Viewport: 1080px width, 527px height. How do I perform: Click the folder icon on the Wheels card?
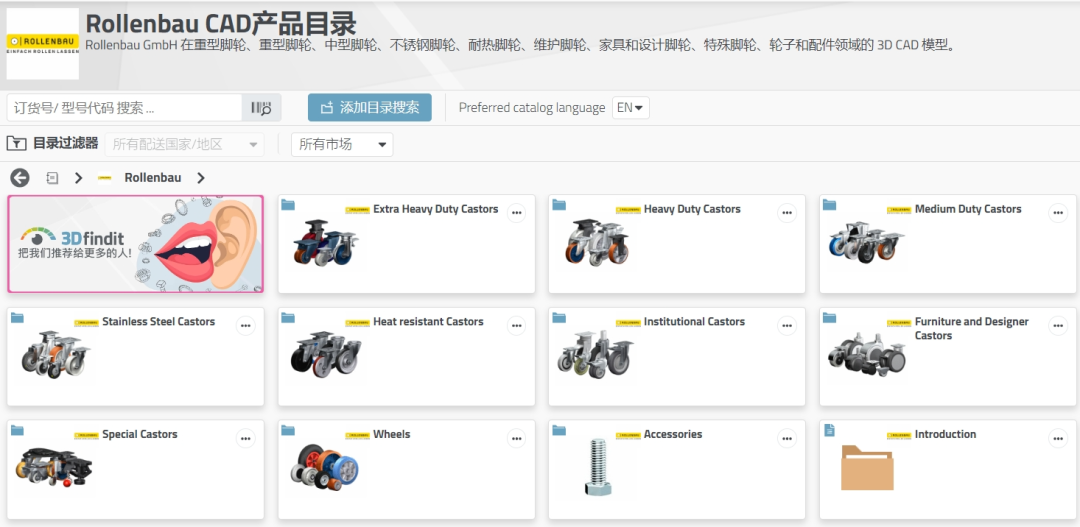tap(288, 430)
